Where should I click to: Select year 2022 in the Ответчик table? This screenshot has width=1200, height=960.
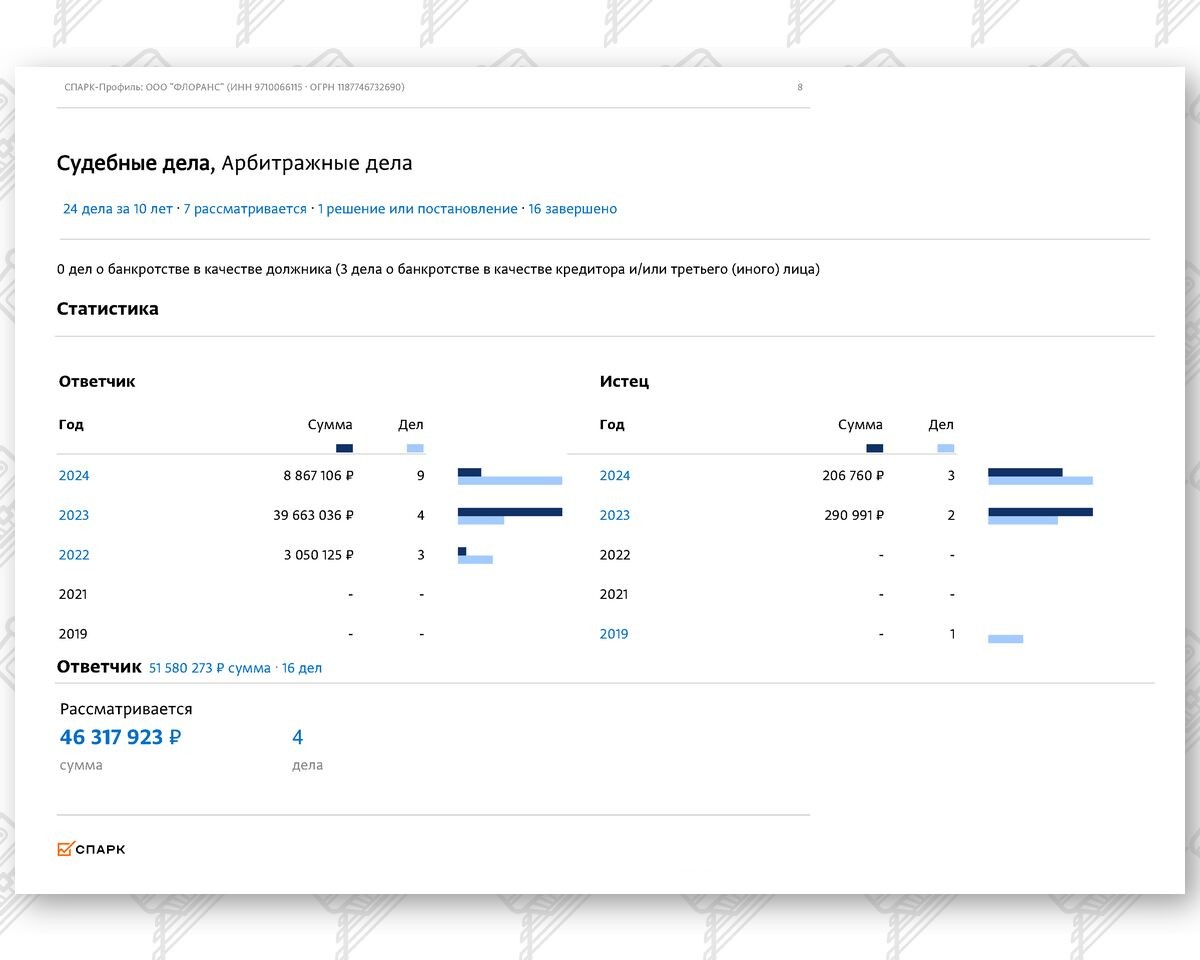[74, 555]
